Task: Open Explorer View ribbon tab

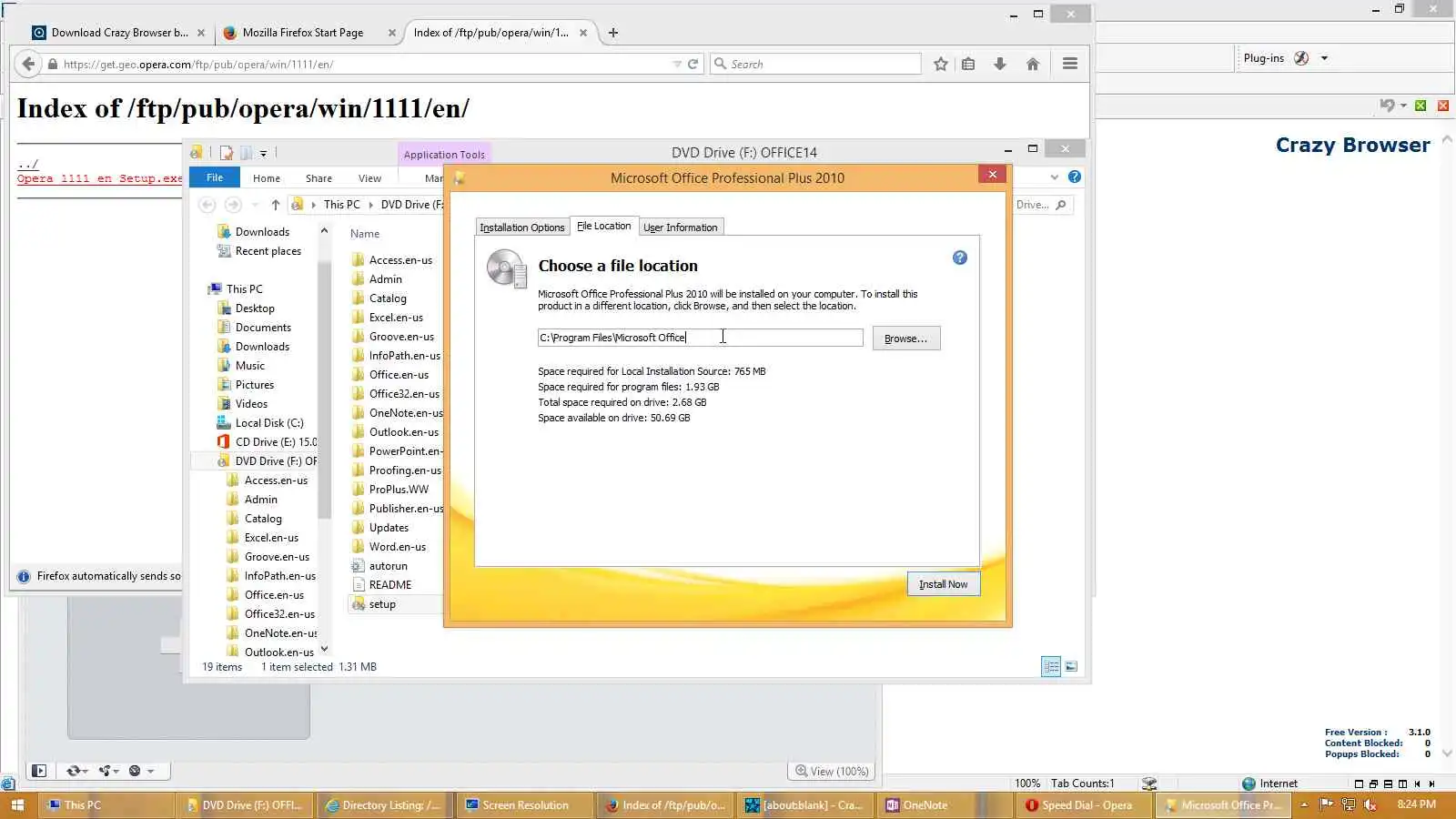Action: (x=369, y=178)
